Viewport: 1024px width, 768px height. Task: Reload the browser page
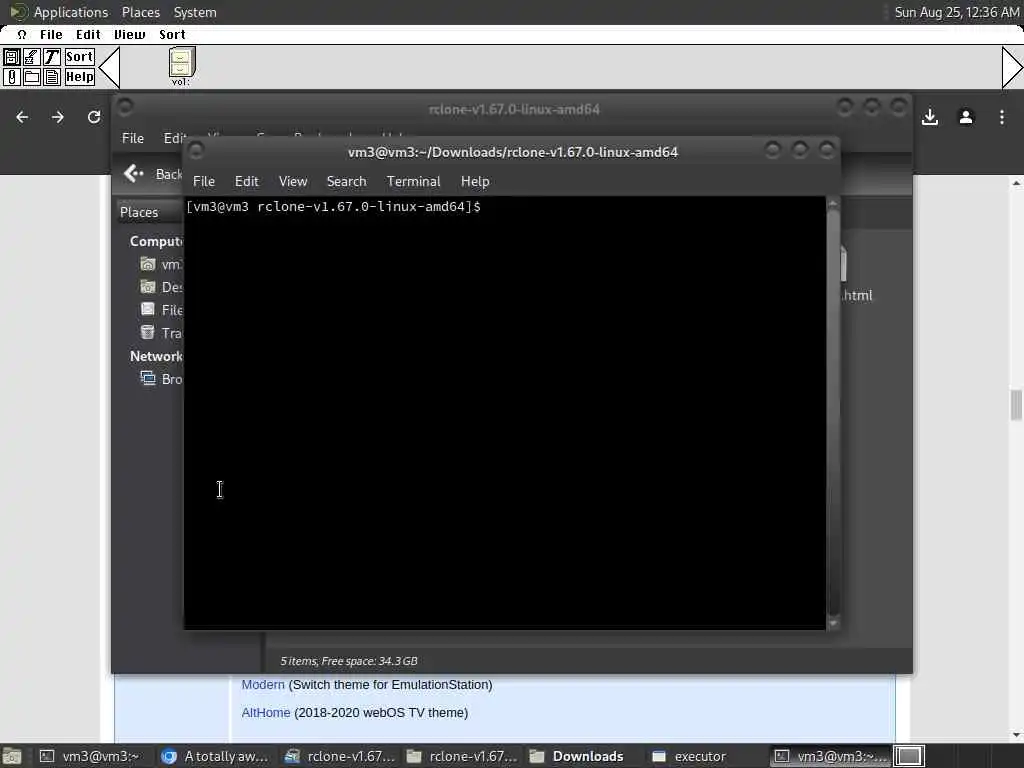point(94,117)
